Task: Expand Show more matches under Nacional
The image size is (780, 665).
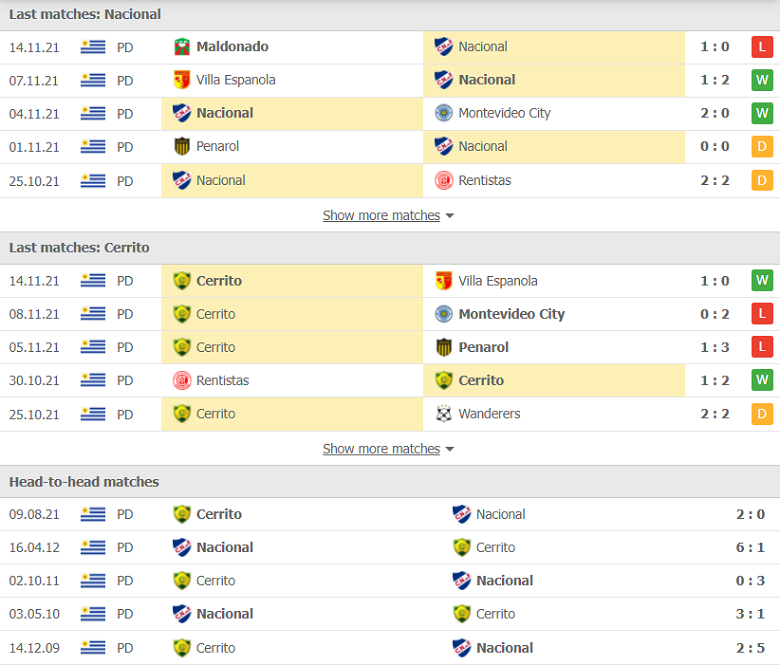Action: tap(382, 215)
